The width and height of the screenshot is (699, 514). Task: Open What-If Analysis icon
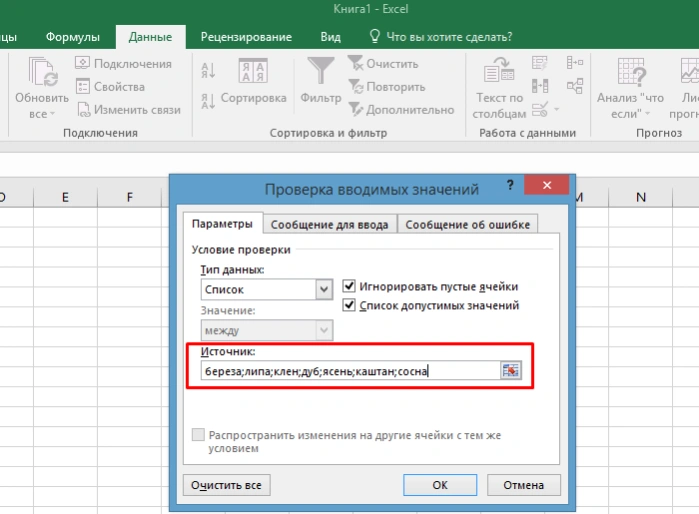point(631,71)
